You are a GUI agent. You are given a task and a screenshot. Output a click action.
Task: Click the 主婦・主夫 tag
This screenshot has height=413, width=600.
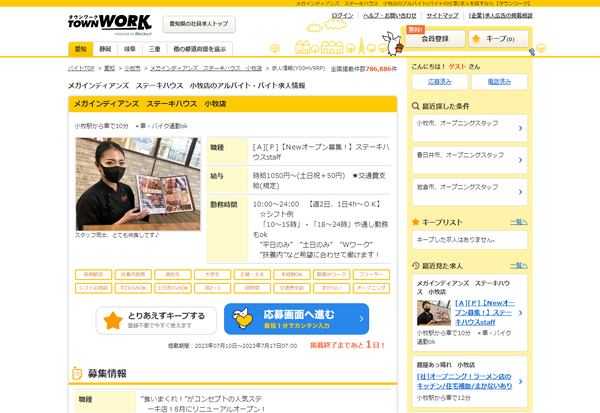pos(252,274)
